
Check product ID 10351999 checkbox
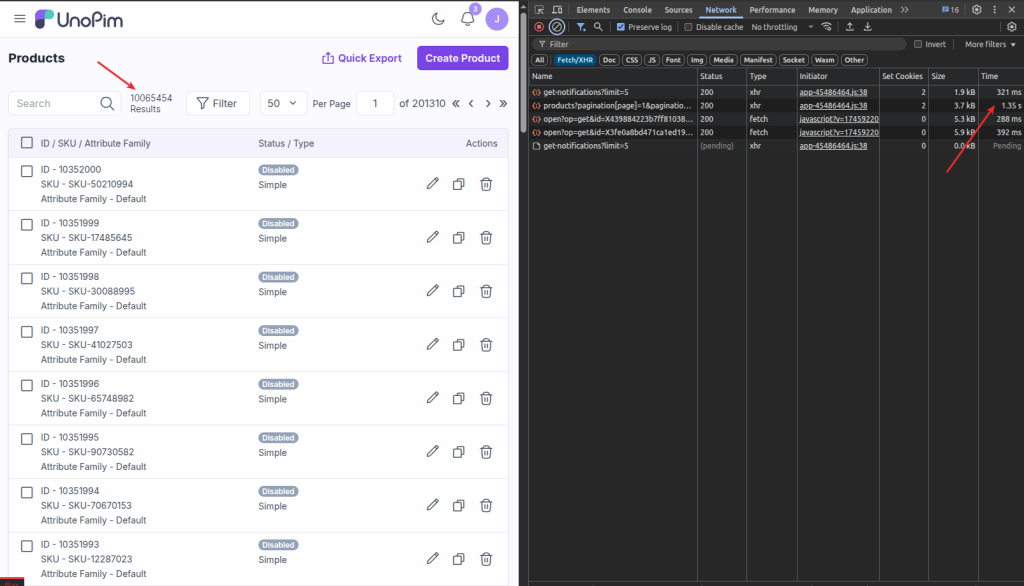(x=27, y=225)
